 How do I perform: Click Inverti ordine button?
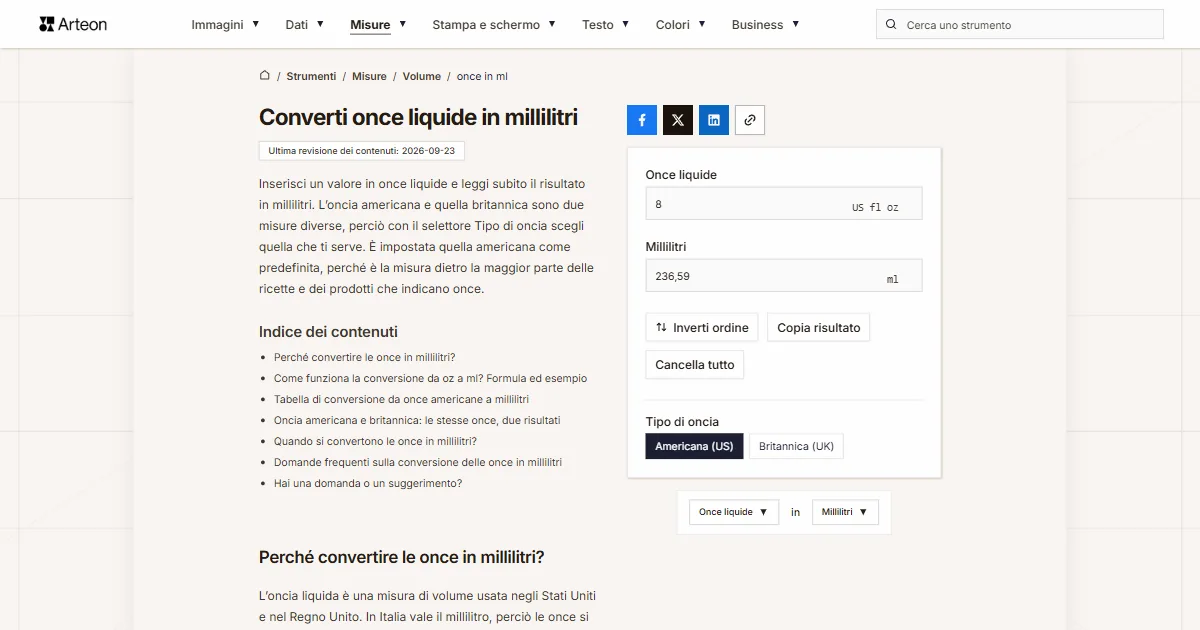point(702,328)
